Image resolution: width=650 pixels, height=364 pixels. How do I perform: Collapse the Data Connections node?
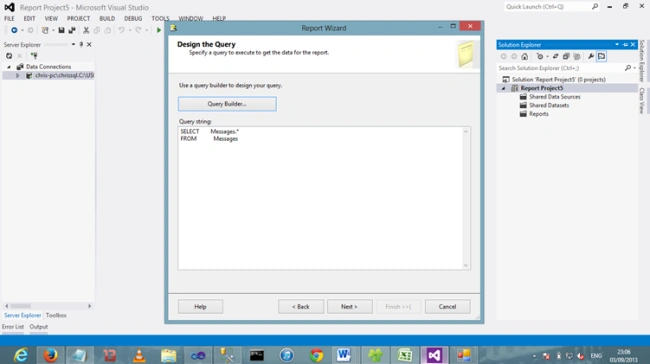(x=9, y=67)
